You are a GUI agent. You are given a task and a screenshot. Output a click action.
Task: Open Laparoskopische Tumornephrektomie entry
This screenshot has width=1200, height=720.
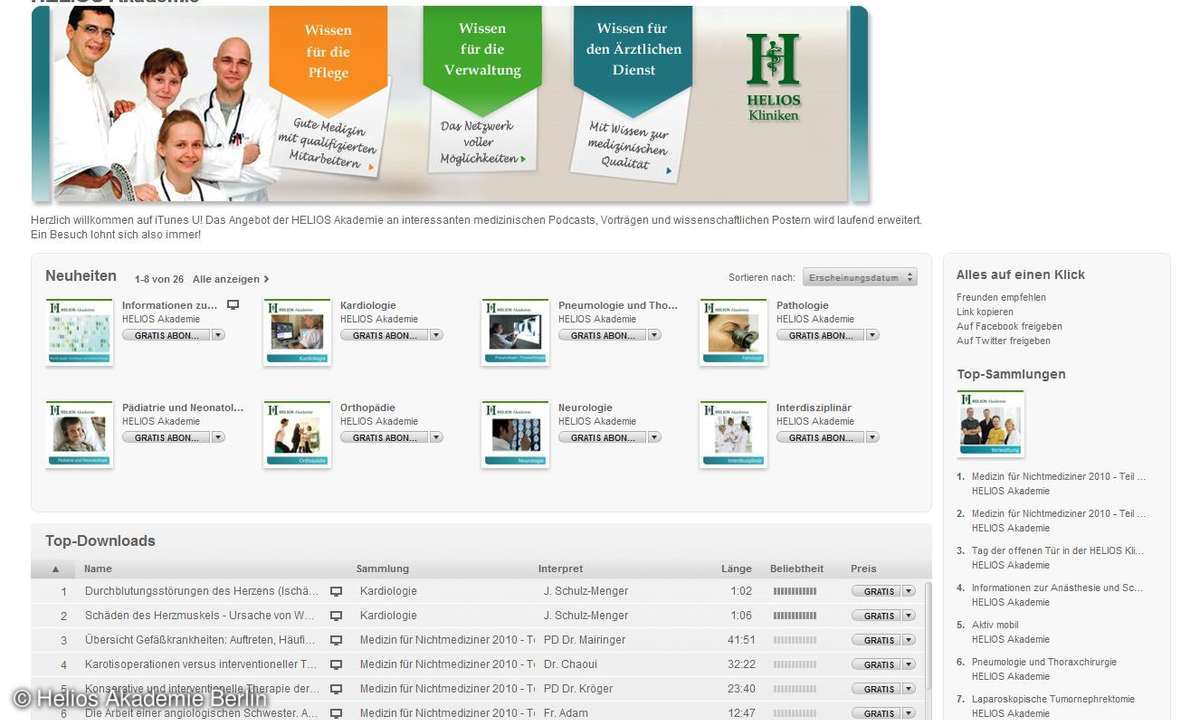tap(1053, 699)
